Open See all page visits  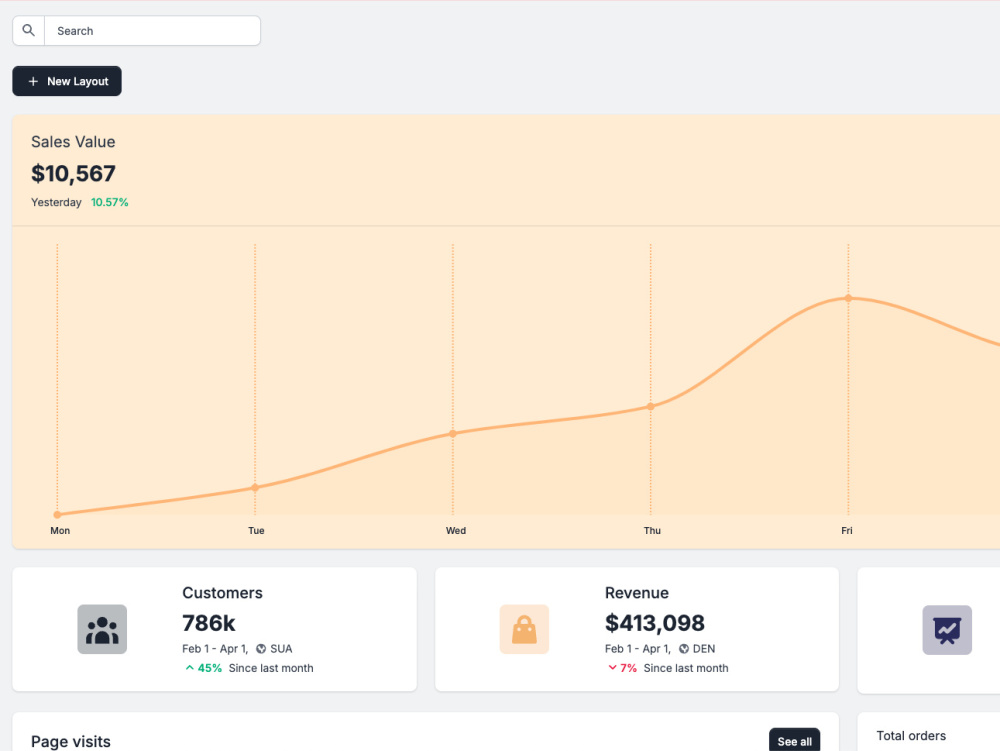[x=795, y=741]
